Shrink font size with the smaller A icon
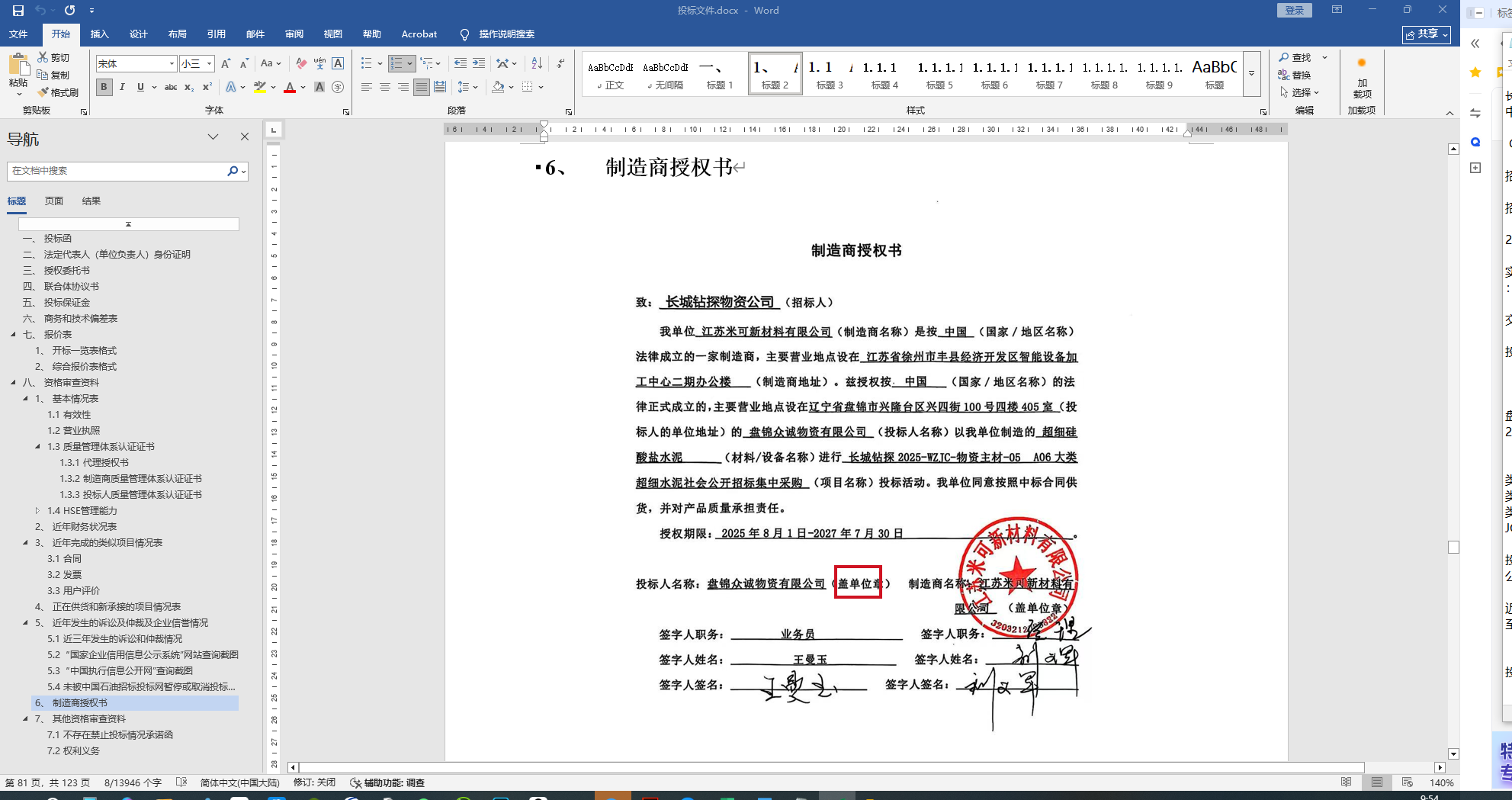1512x800 pixels. (244, 63)
